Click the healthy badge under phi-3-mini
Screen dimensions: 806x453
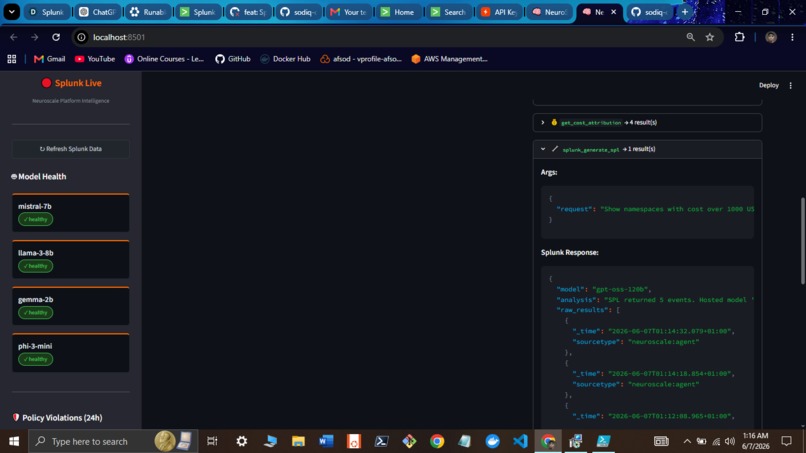35,359
